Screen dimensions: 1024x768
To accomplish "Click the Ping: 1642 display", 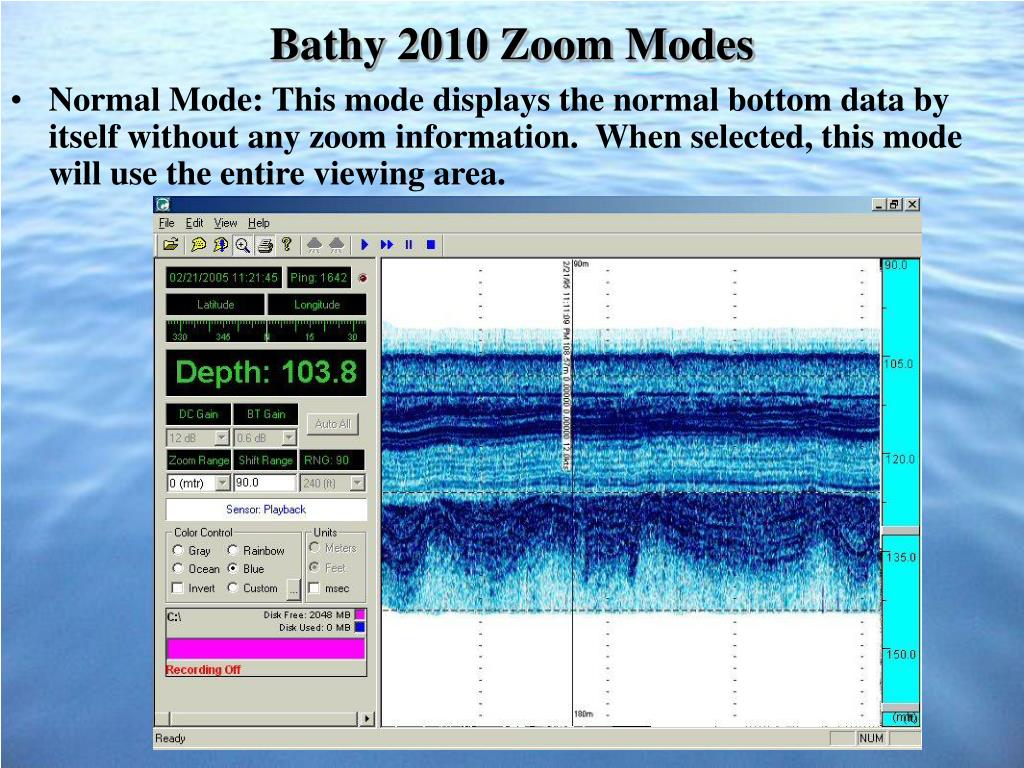I will tap(319, 278).
